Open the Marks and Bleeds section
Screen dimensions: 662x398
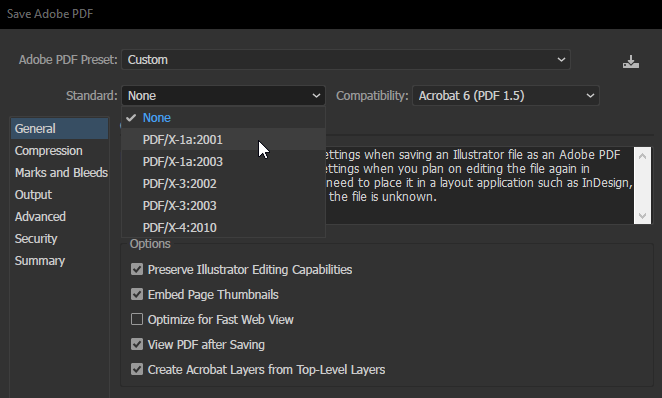tap(60, 173)
